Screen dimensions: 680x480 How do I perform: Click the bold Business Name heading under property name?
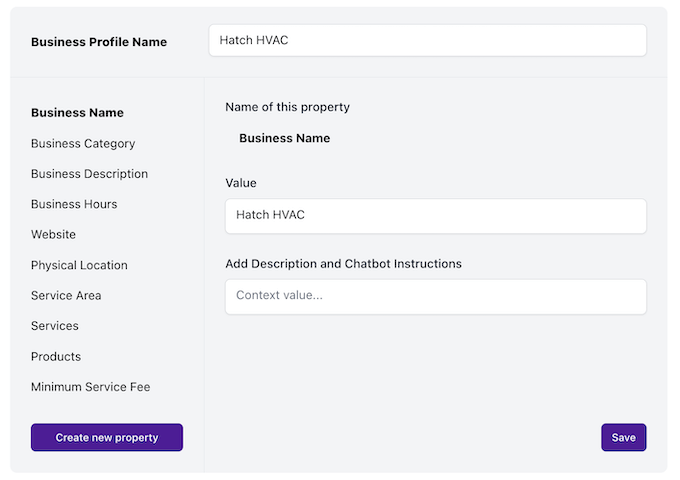point(284,138)
